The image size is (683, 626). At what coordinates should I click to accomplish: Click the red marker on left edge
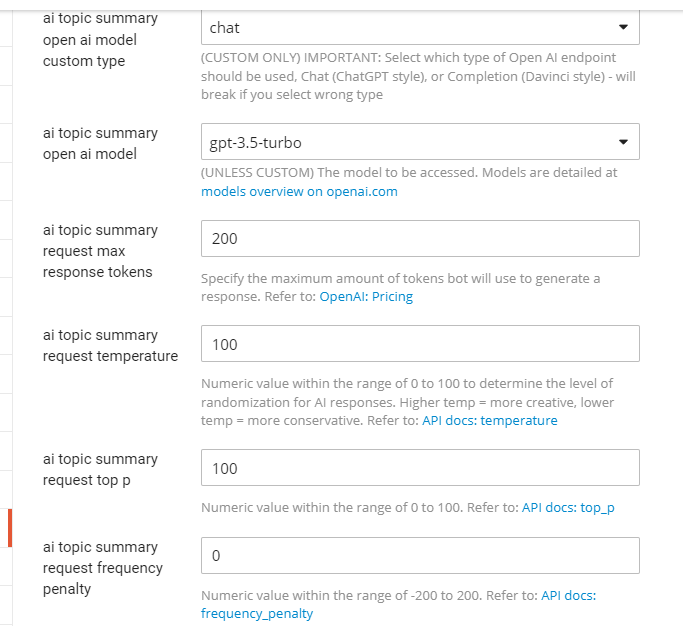click(x=10, y=528)
